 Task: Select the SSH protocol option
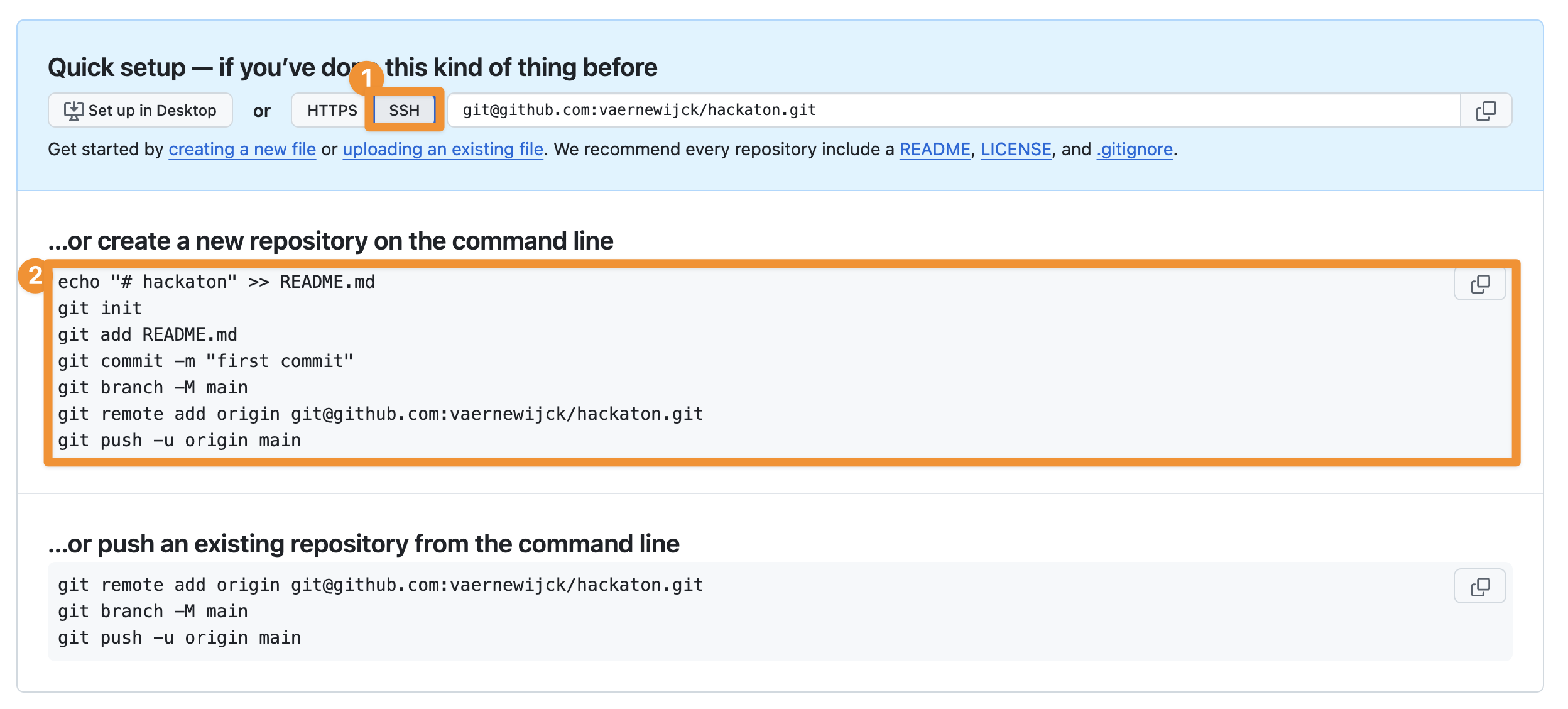point(404,111)
